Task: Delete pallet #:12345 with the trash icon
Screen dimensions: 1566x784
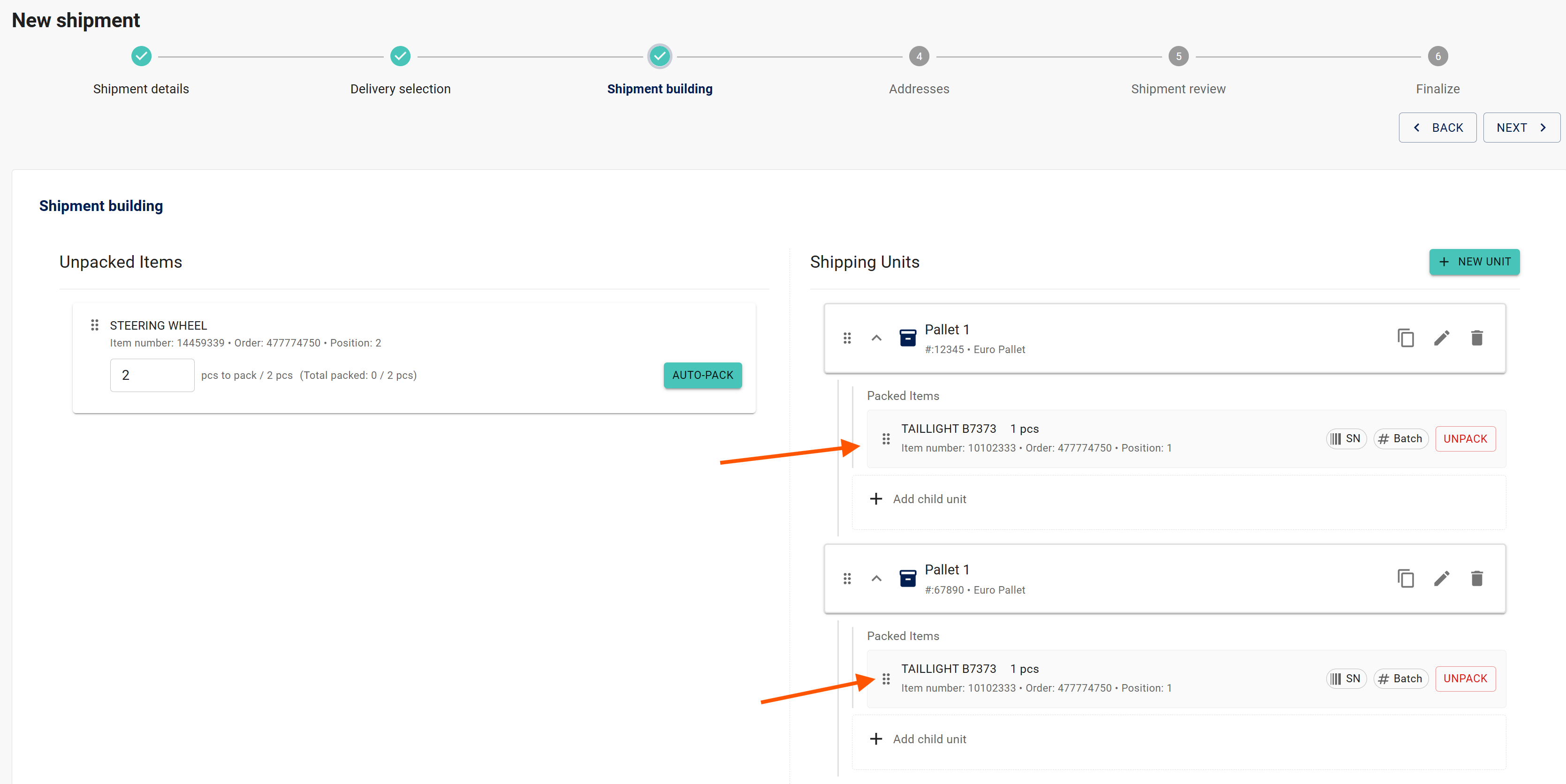Action: (1477, 338)
